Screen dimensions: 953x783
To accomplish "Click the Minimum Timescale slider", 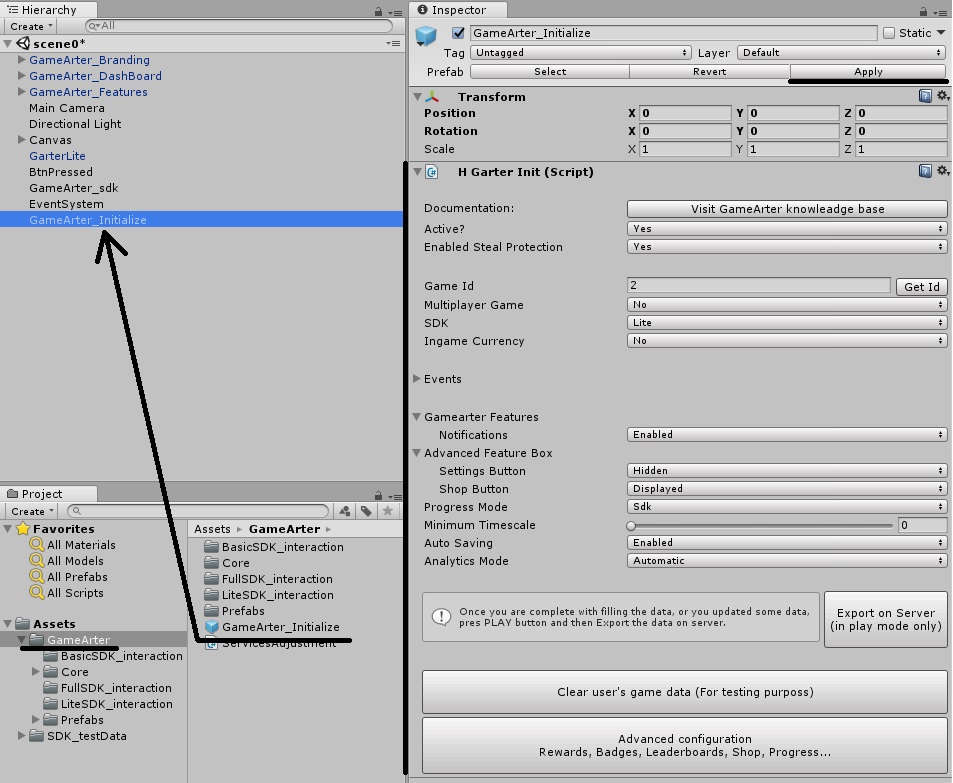I will point(760,525).
